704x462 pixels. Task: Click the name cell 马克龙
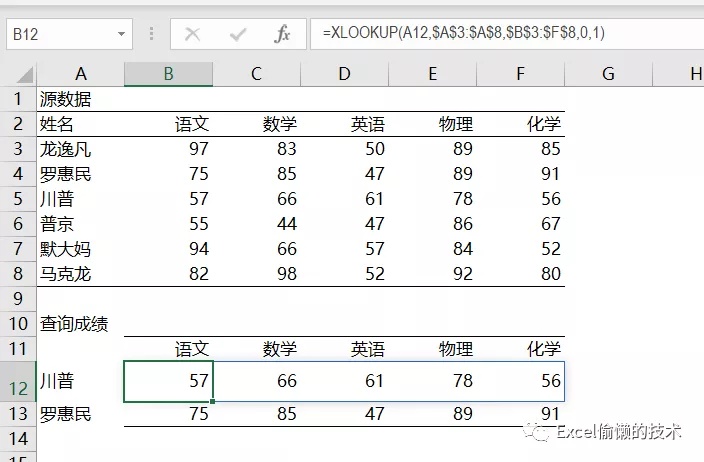80,273
